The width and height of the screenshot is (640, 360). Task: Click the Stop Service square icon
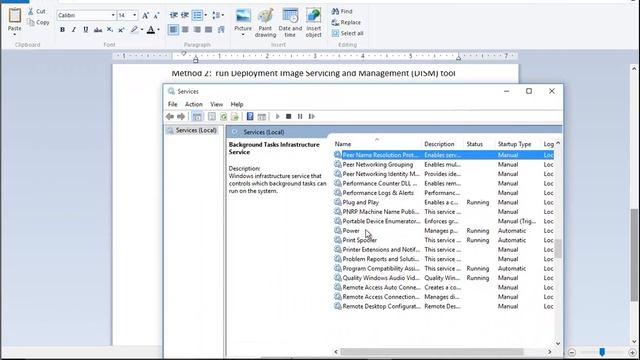click(x=289, y=117)
